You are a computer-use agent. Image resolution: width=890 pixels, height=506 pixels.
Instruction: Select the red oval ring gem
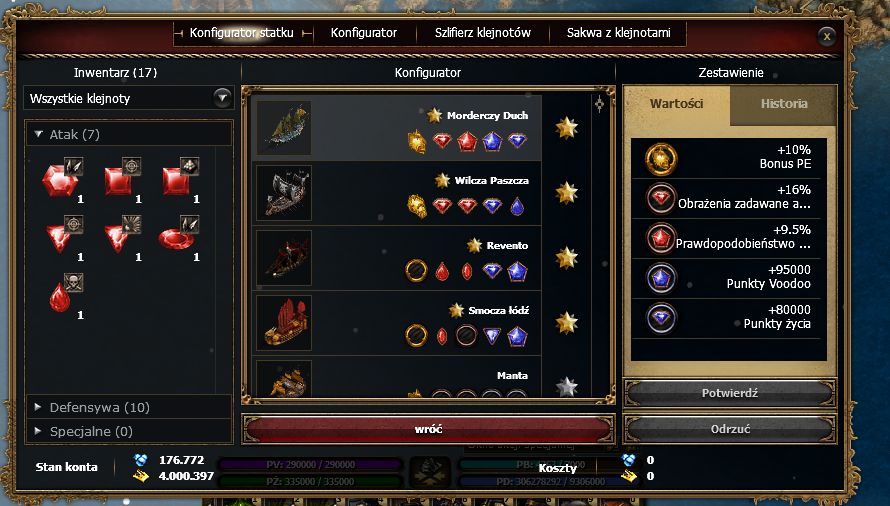176,238
